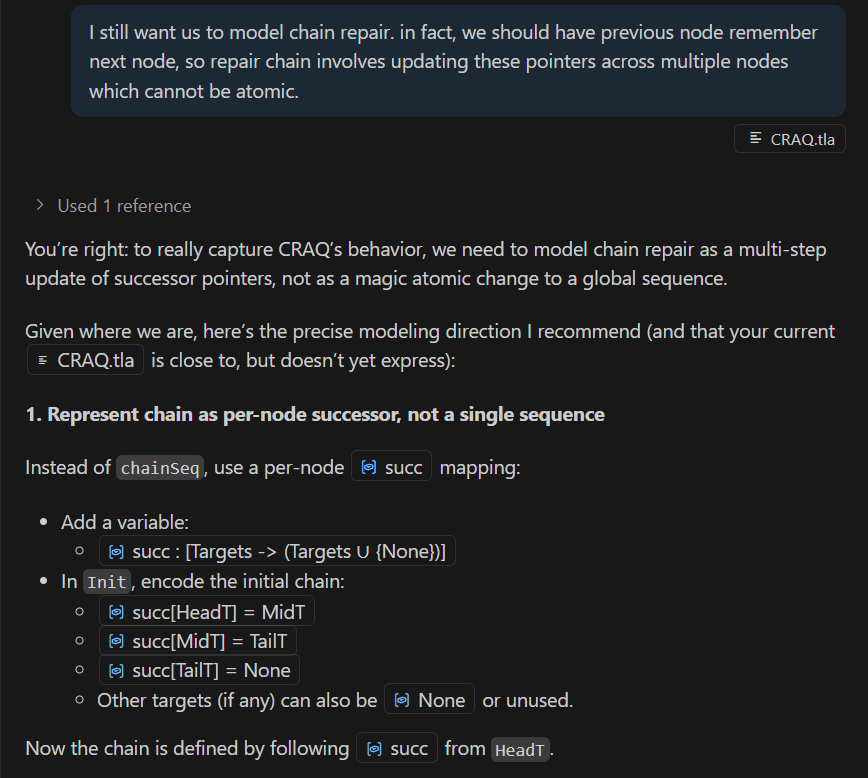Click the symbol icon in the standalone "None" chip

401,700
